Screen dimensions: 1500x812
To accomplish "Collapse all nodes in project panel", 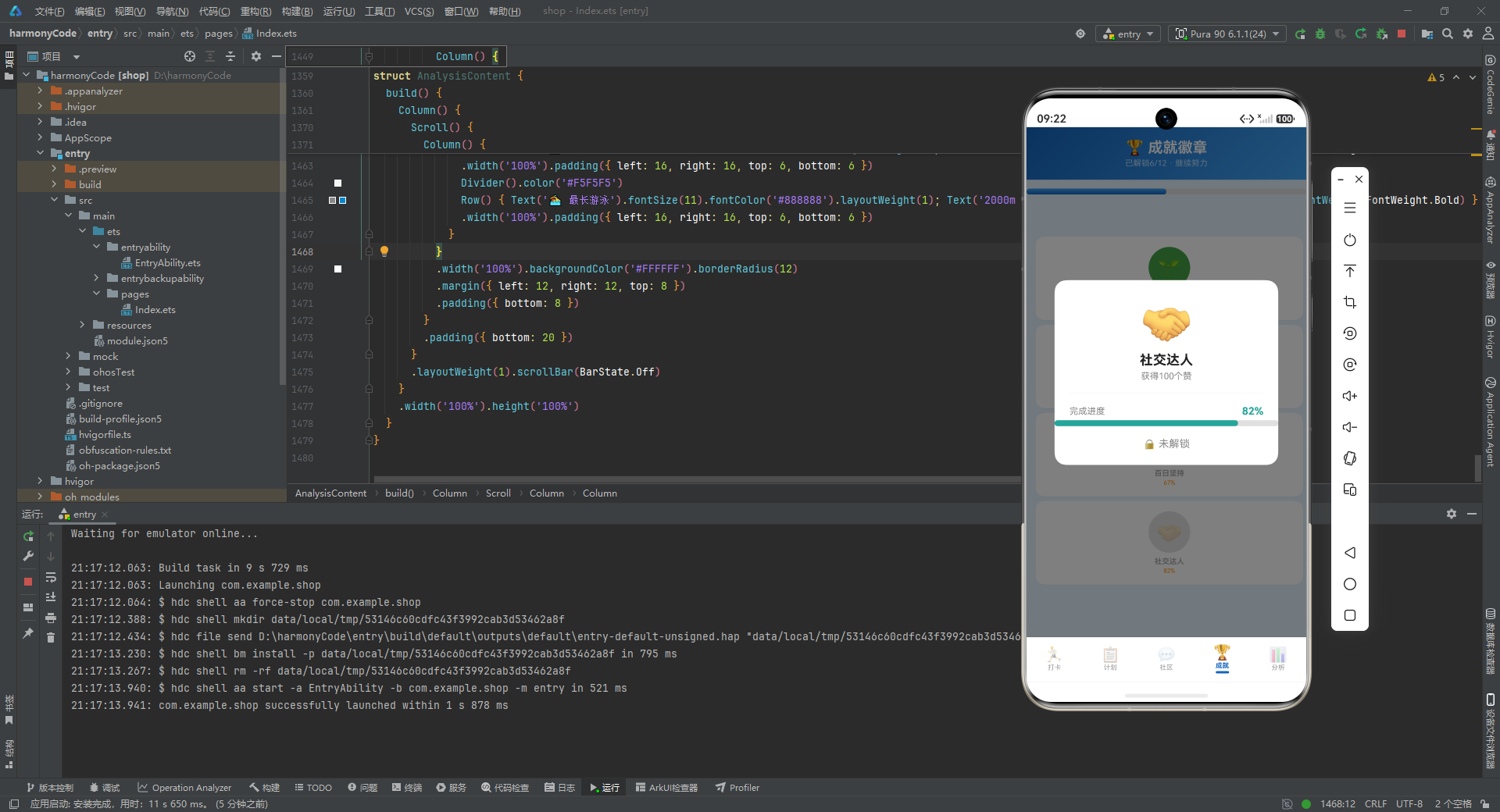I will [x=230, y=56].
